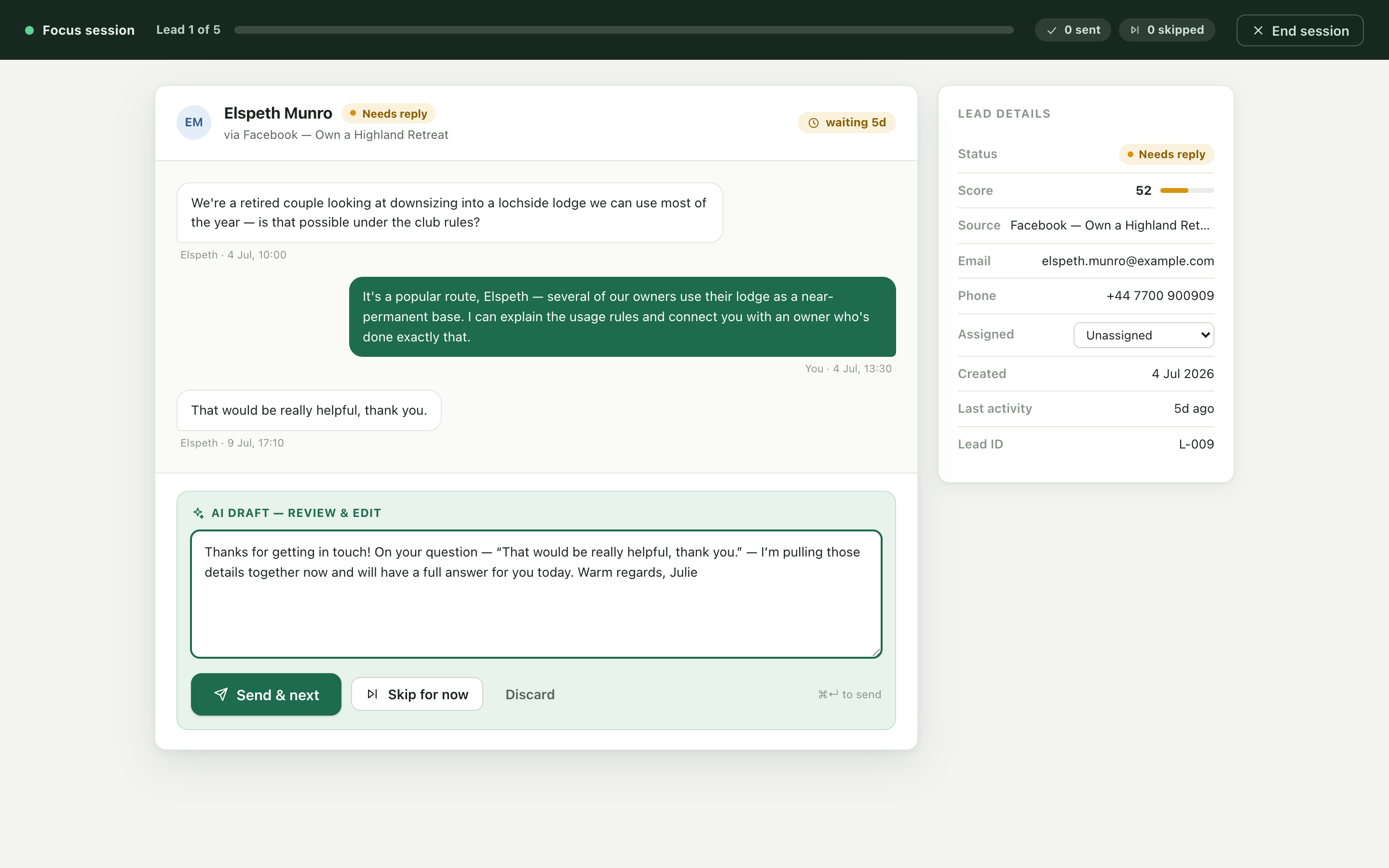Screen dimensions: 1389x868
Task: Click the green Focus session status dot
Action: [x=29, y=30]
